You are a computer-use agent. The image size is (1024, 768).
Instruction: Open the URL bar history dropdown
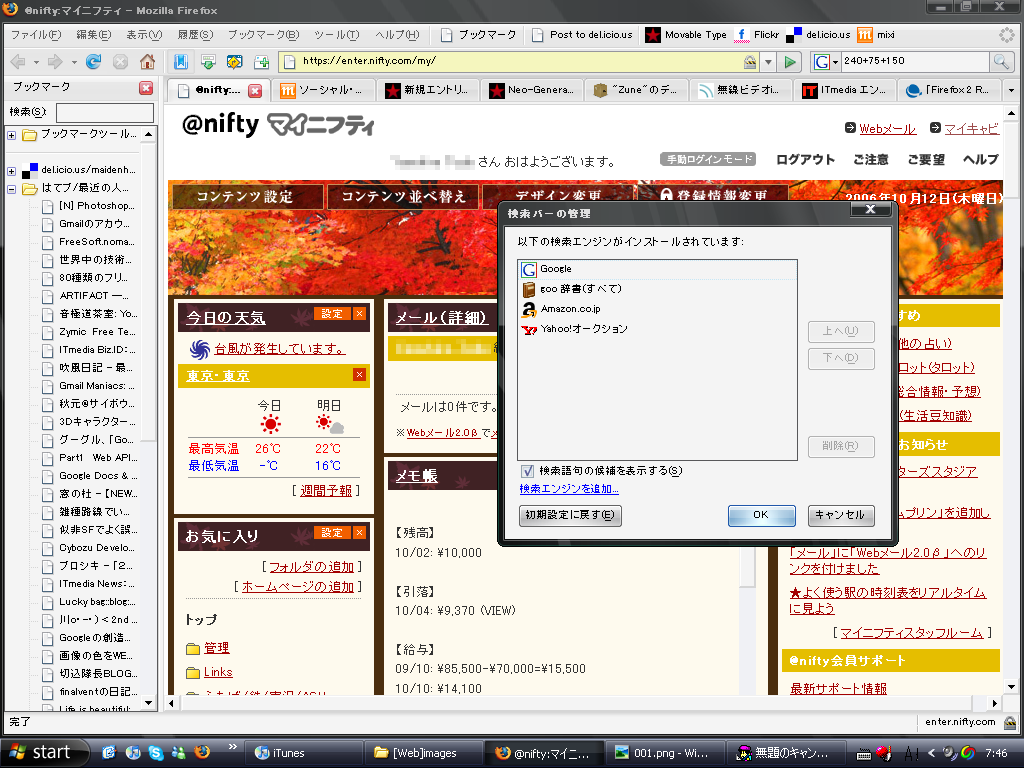click(x=768, y=62)
